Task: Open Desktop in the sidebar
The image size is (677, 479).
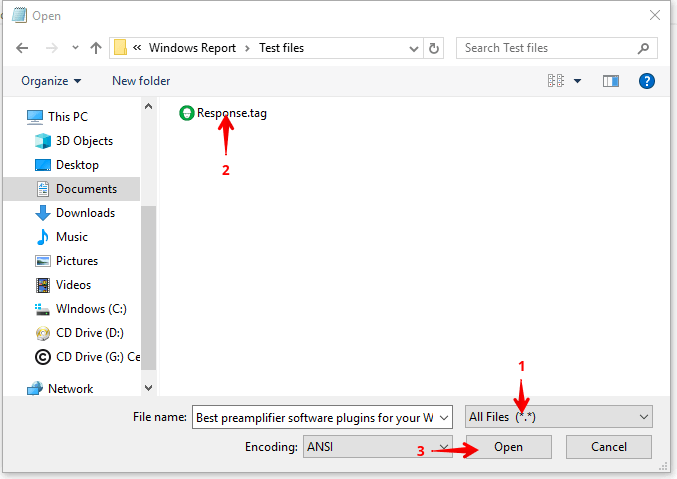Action: 77,165
